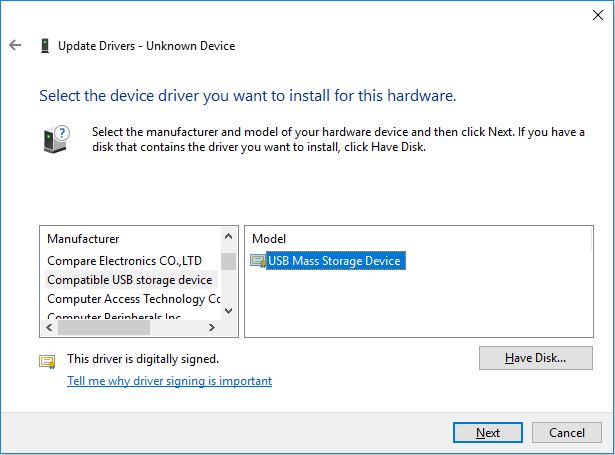Click the back arrow in the title bar

coord(15,46)
